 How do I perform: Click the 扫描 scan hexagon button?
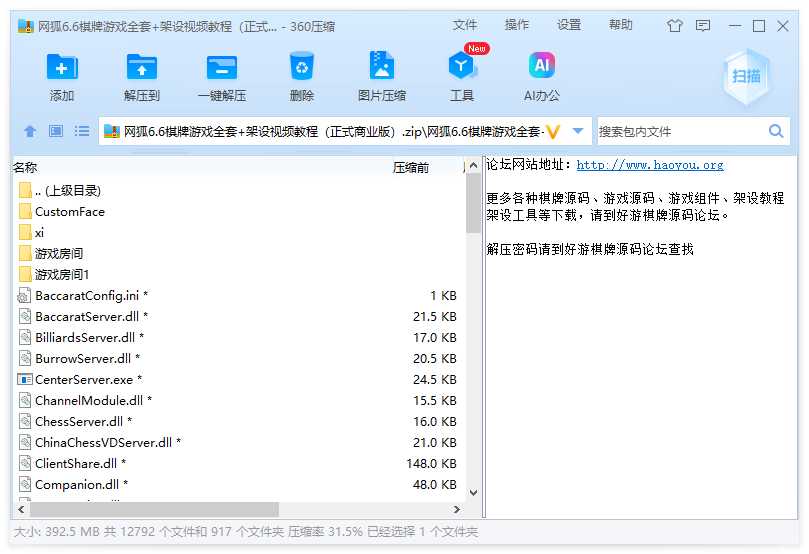coord(746,76)
